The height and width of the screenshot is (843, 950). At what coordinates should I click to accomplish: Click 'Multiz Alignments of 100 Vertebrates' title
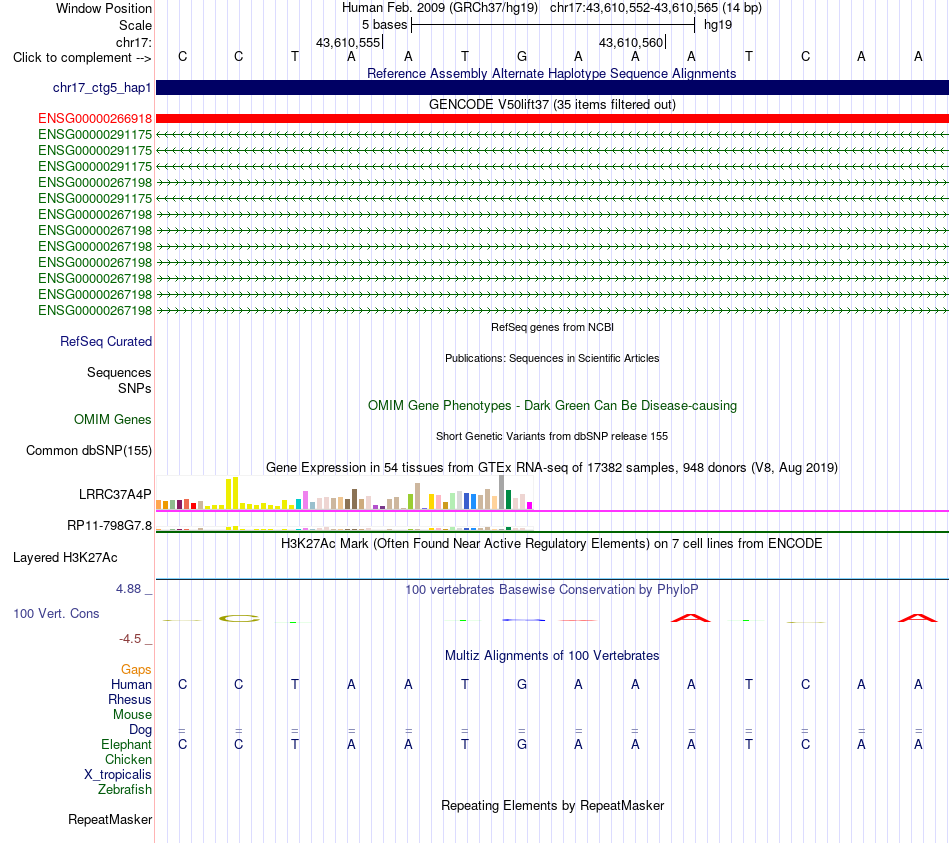pos(552,655)
